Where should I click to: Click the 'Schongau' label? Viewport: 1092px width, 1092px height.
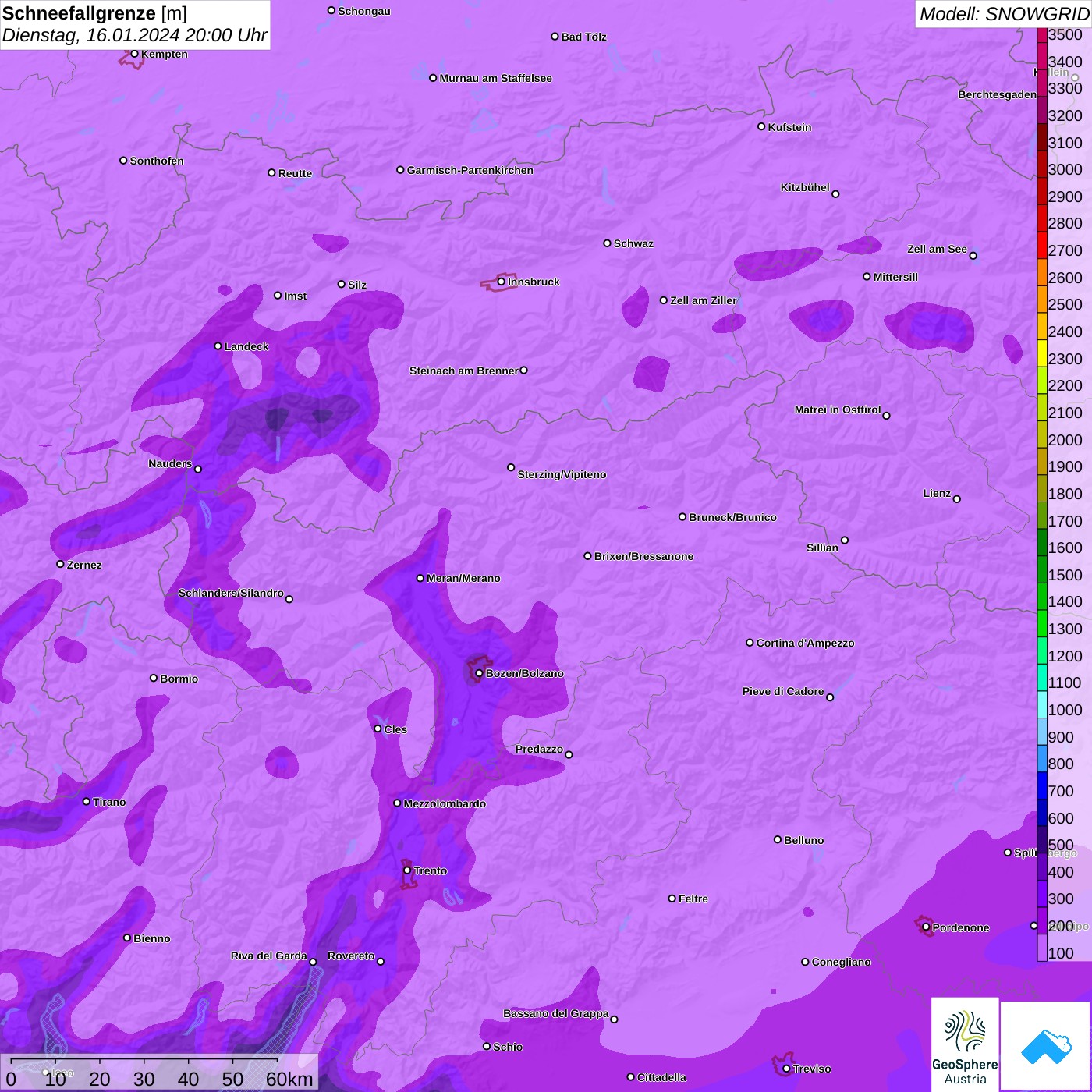[364, 11]
